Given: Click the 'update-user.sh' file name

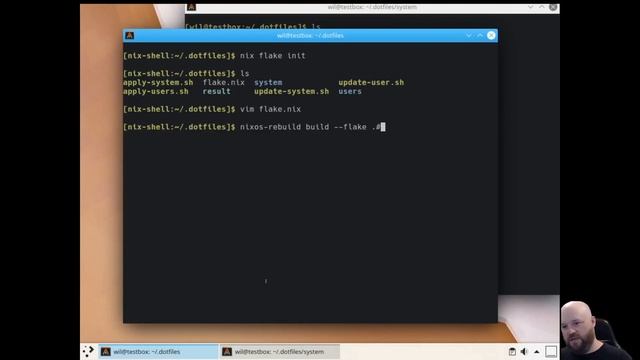Looking at the screenshot, I should (x=371, y=82).
